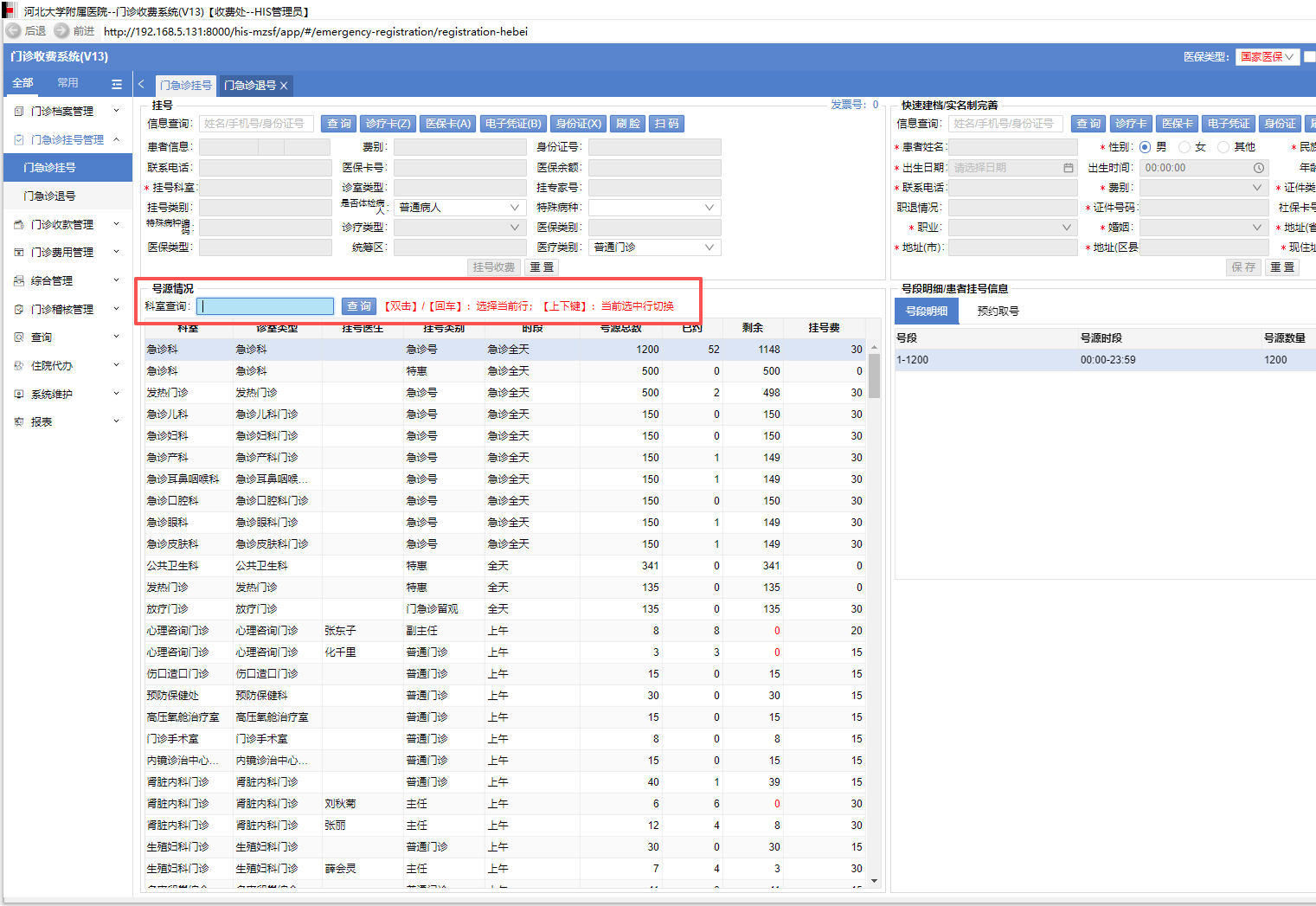Click the 挂号 信息查询 search input
The height and width of the screenshot is (906, 1316).
256,124
